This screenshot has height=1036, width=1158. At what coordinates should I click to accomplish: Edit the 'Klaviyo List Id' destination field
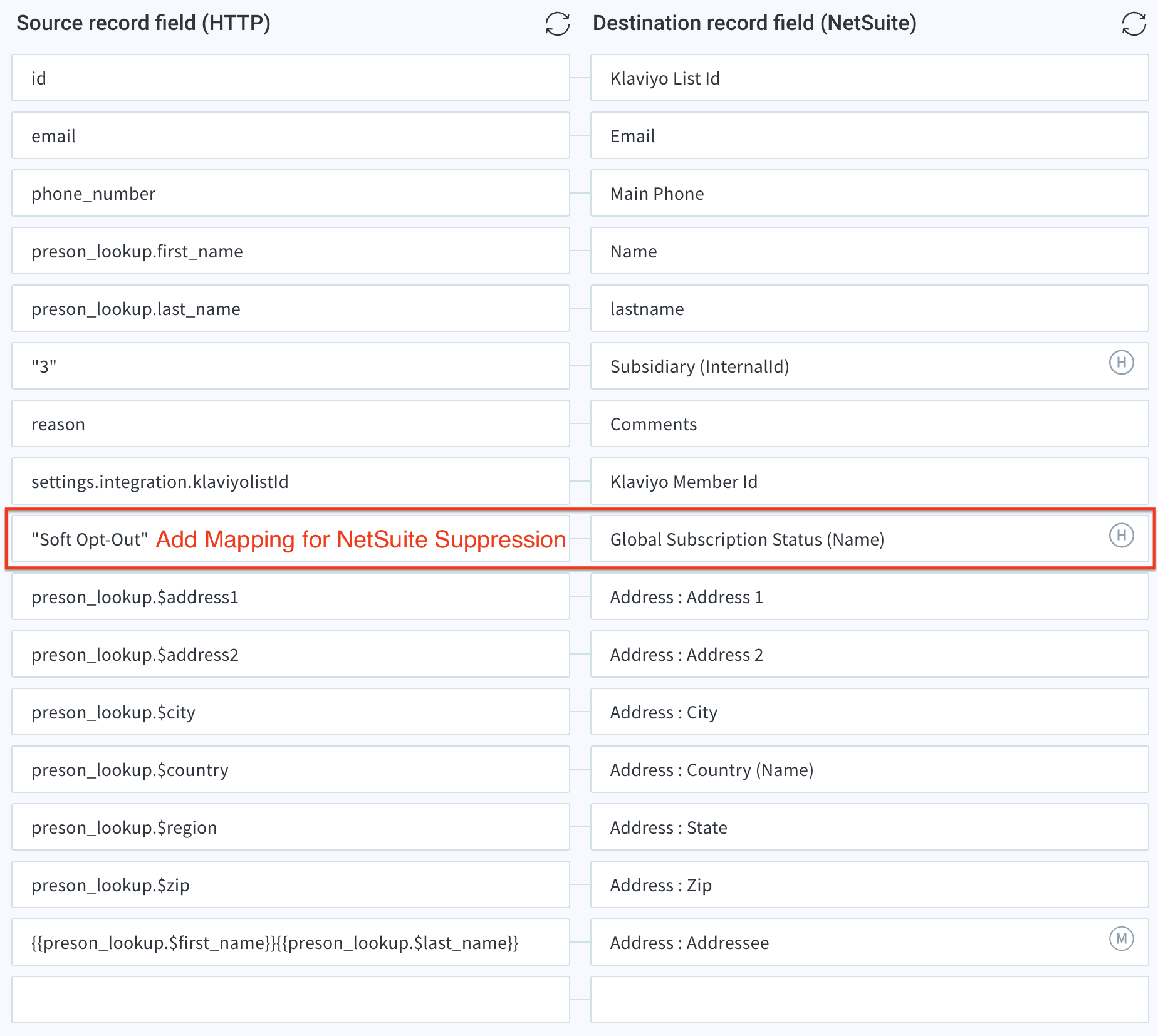(870, 78)
